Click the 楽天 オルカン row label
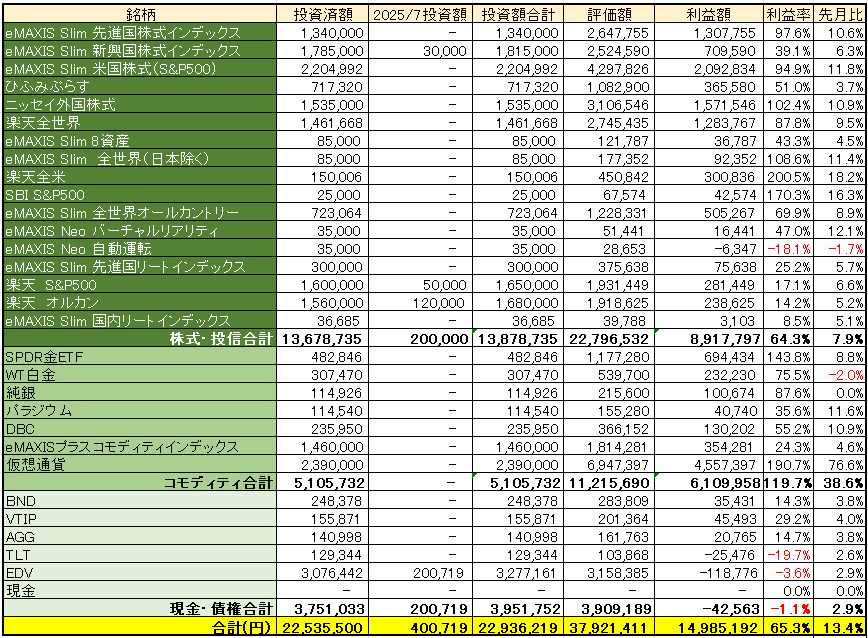Viewport: 868px width, 638px height. point(140,303)
